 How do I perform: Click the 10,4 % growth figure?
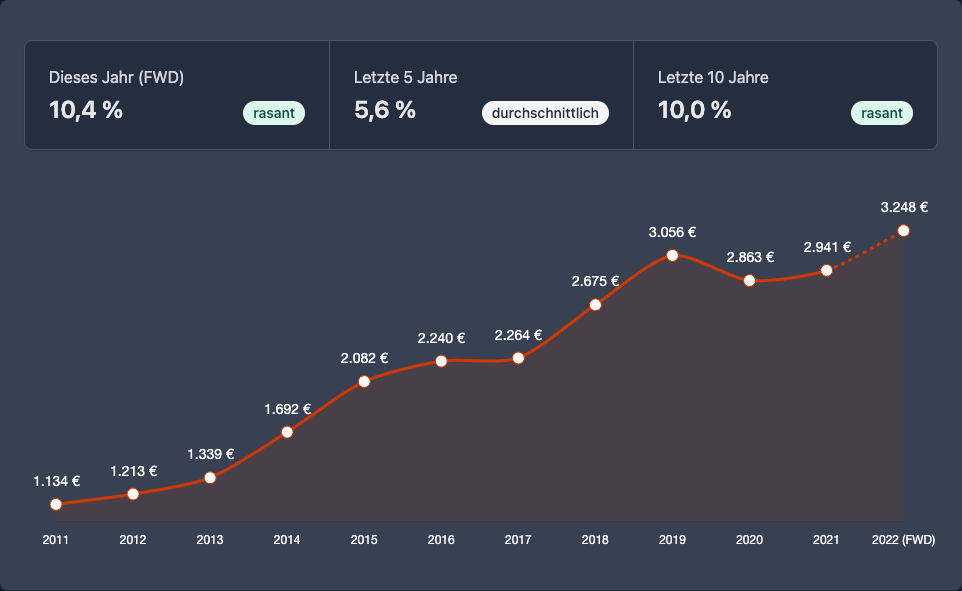[x=86, y=110]
